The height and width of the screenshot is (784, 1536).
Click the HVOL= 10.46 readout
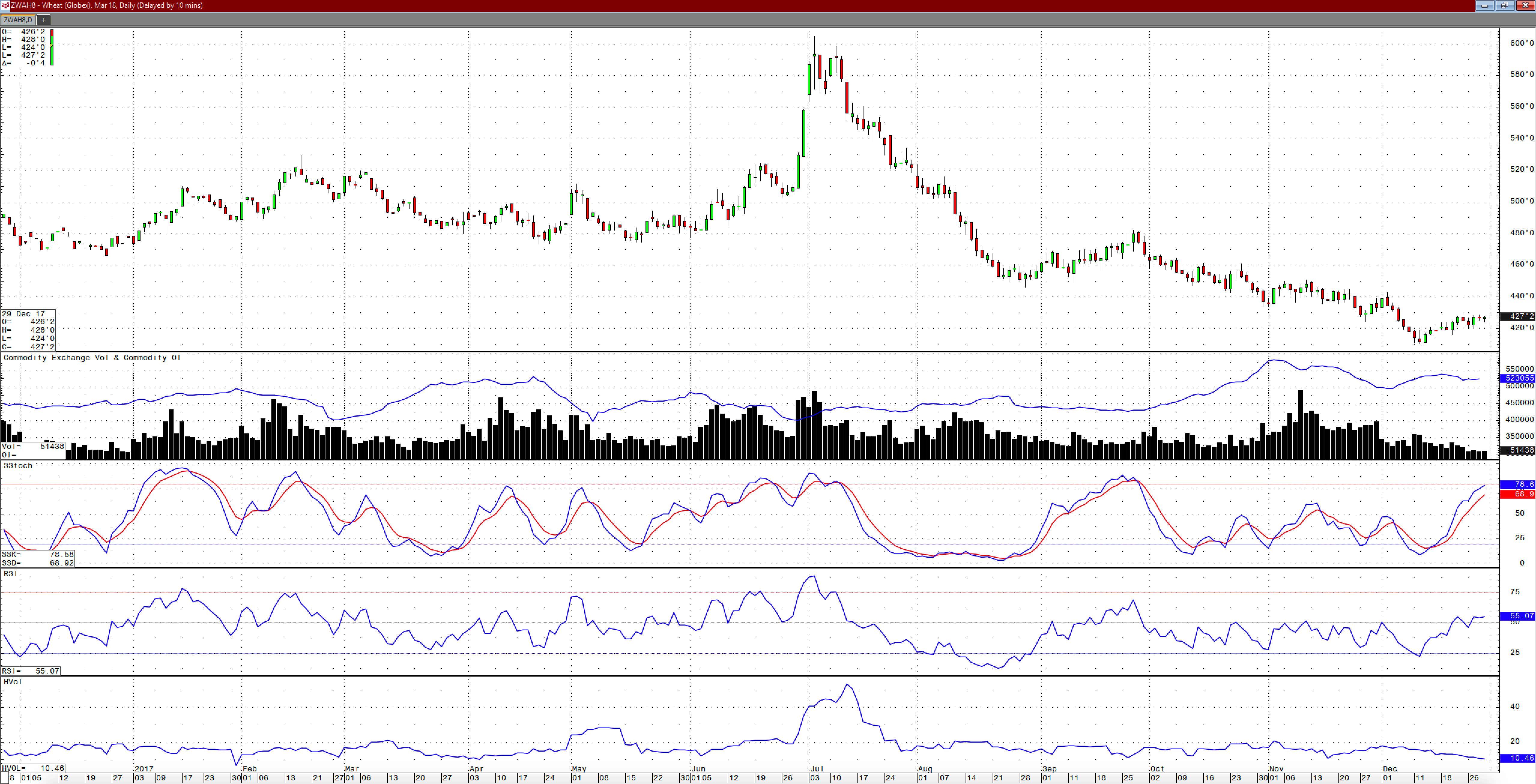[33, 768]
